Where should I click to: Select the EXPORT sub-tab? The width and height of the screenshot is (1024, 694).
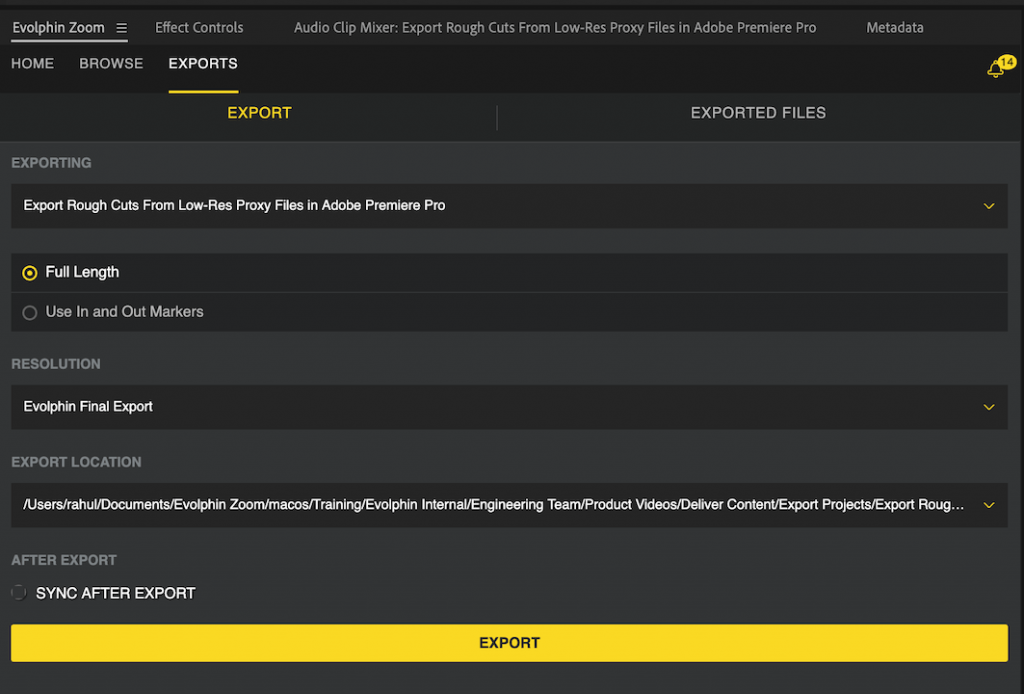259,113
